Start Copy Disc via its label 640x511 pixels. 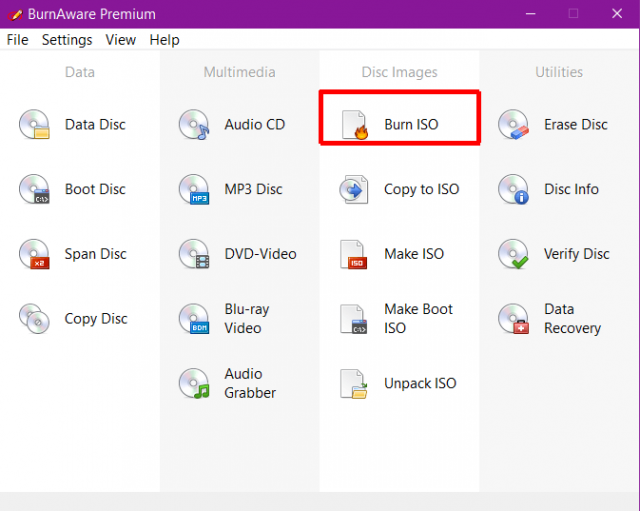[96, 319]
